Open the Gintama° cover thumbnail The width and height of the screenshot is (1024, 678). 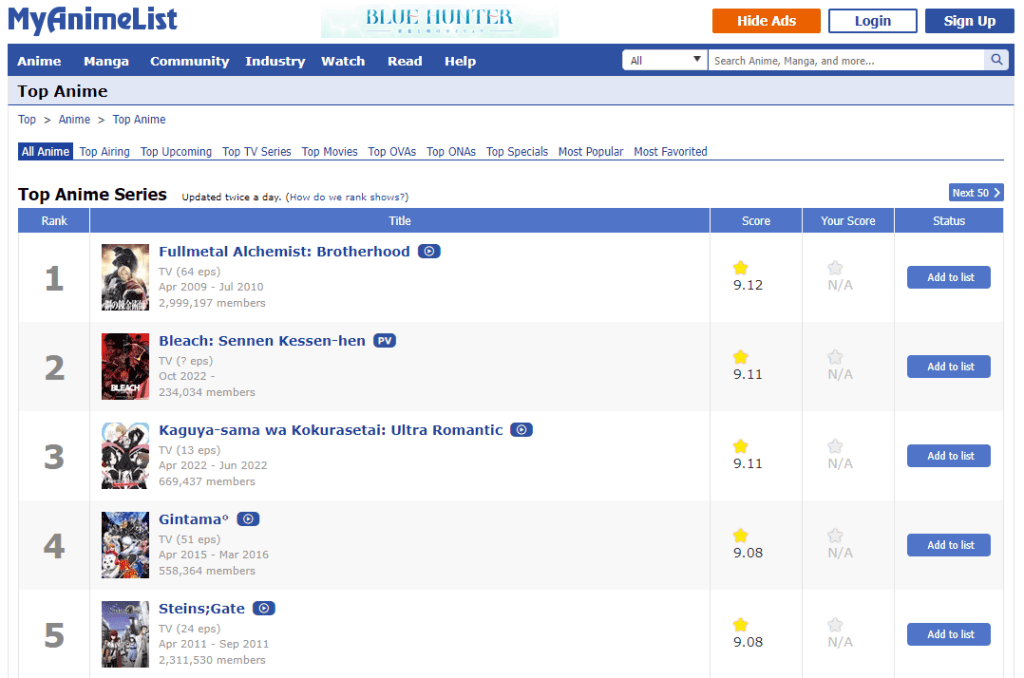pos(125,545)
